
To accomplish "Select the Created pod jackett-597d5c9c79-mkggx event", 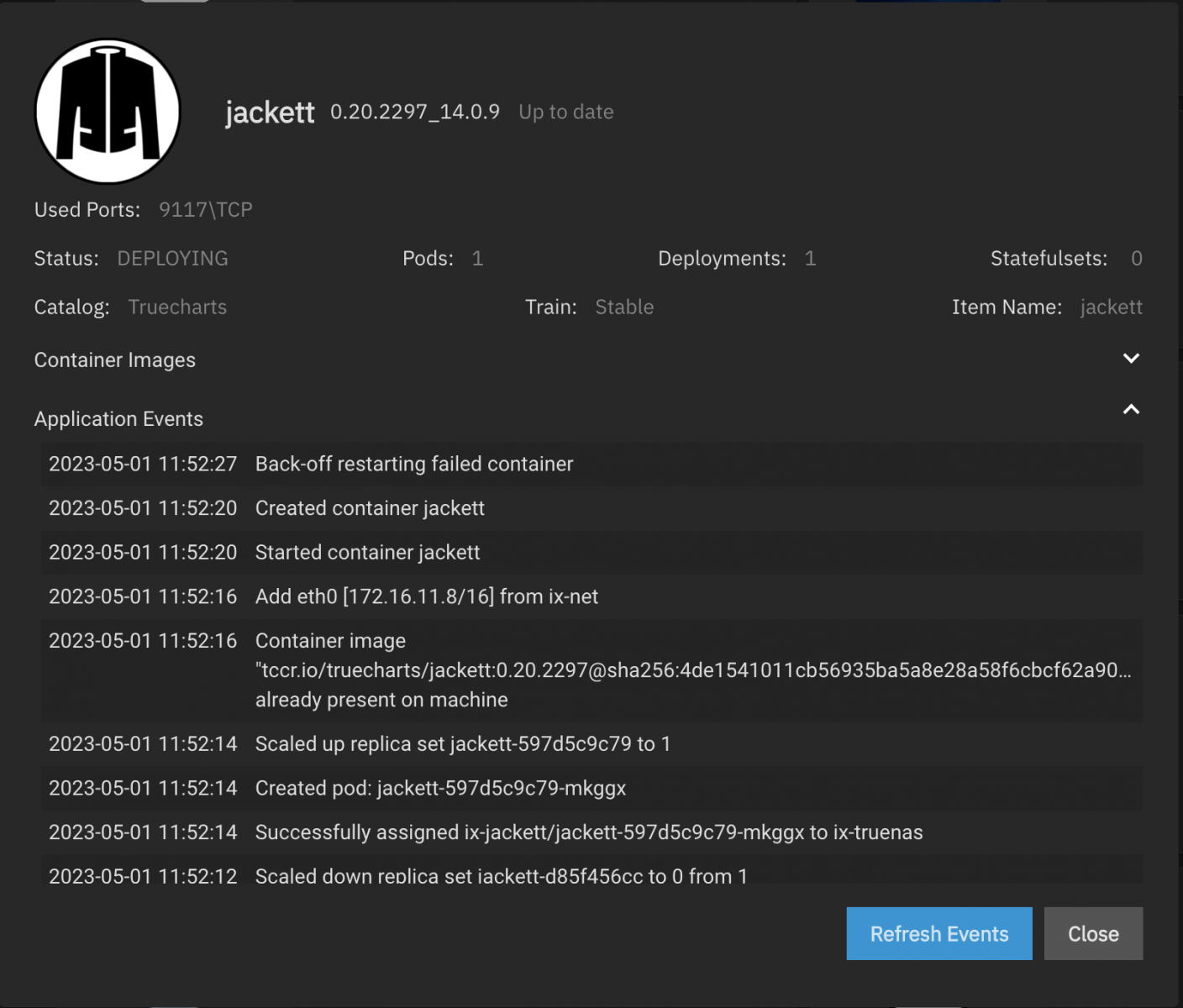I will coord(592,789).
